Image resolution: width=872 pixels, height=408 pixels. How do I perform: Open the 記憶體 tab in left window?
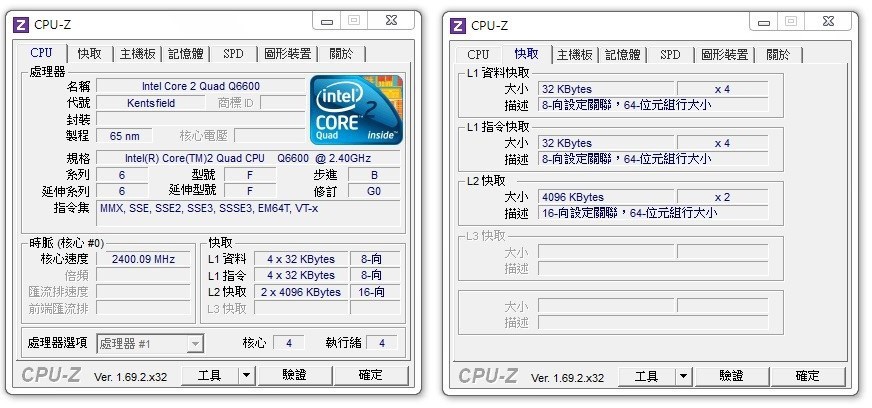coord(186,54)
